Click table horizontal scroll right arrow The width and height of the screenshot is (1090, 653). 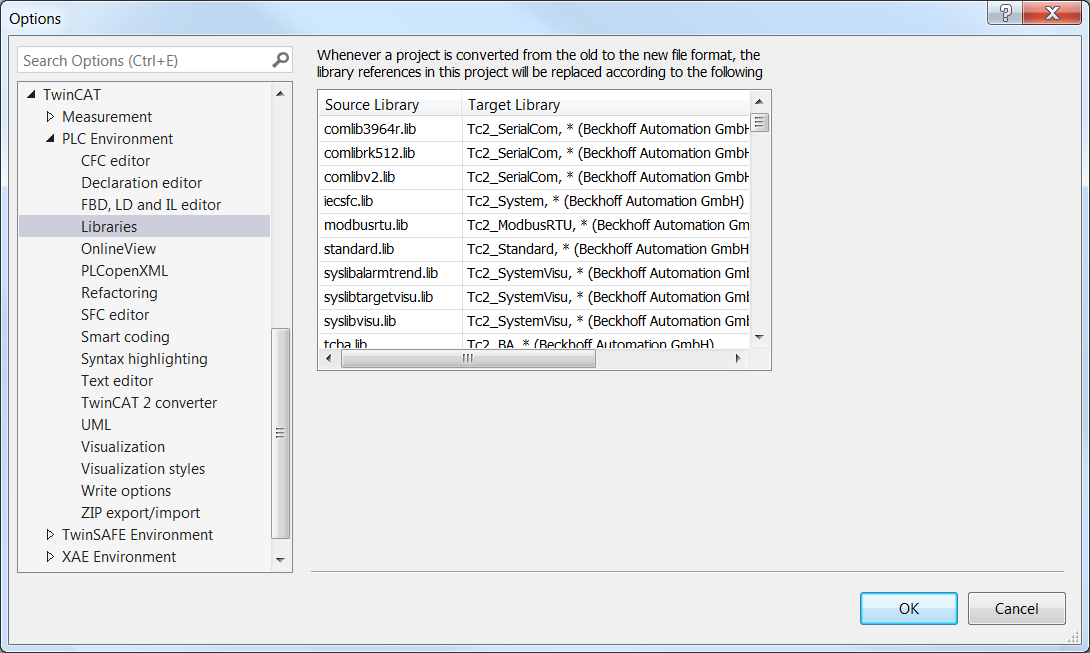coord(738,358)
